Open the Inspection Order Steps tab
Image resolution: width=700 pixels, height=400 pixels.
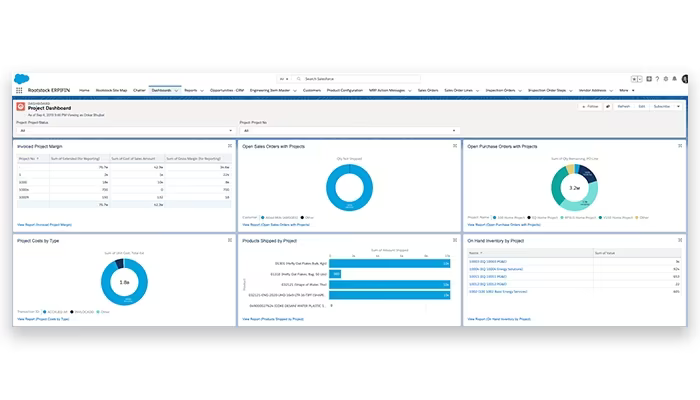(x=547, y=91)
